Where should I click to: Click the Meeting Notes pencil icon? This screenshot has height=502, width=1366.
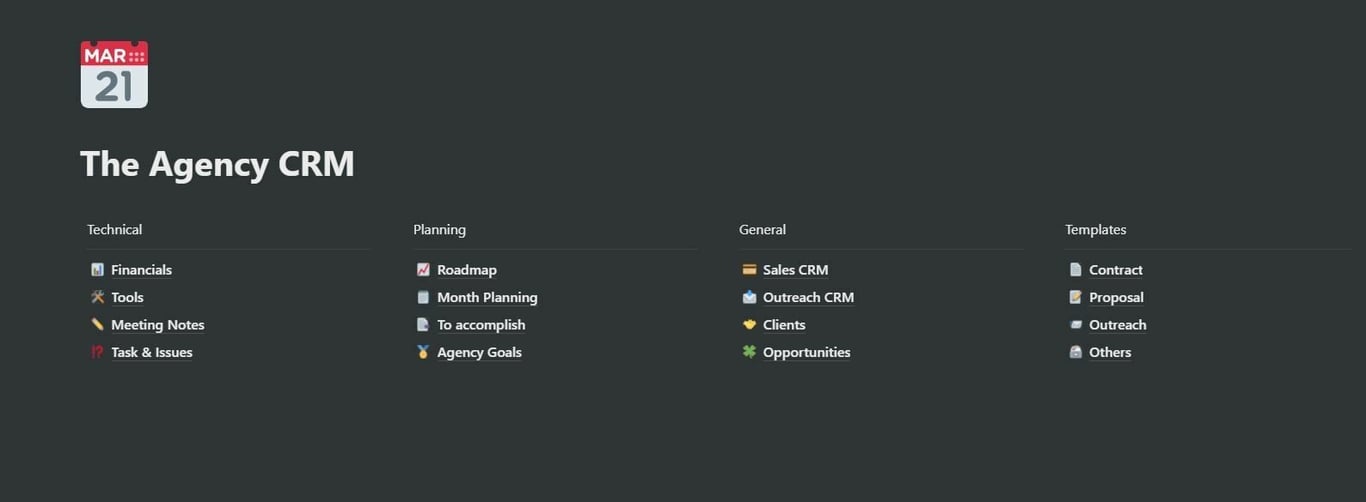coord(97,325)
